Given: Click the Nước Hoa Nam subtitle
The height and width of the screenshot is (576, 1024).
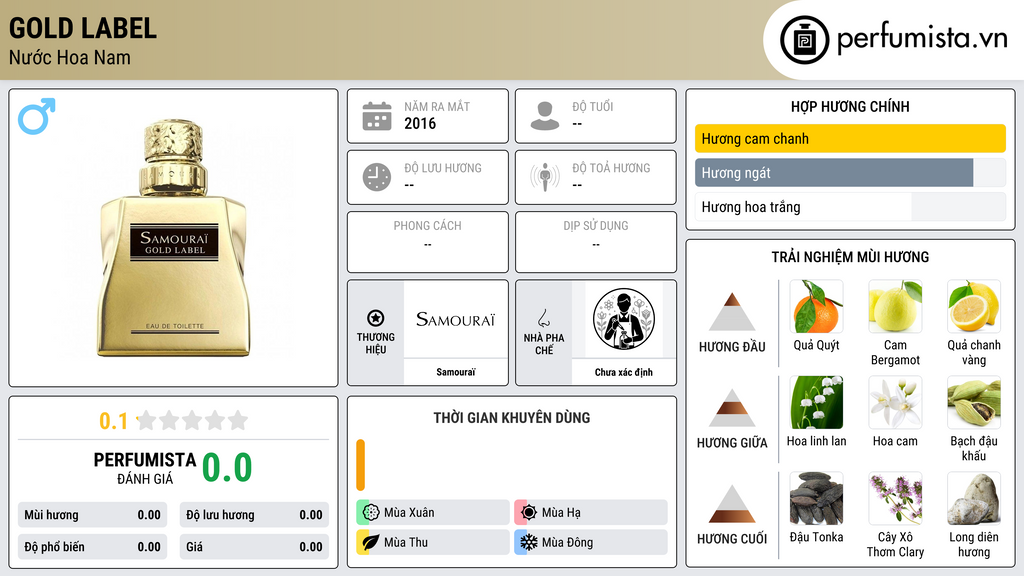Looking at the screenshot, I should 69,57.
